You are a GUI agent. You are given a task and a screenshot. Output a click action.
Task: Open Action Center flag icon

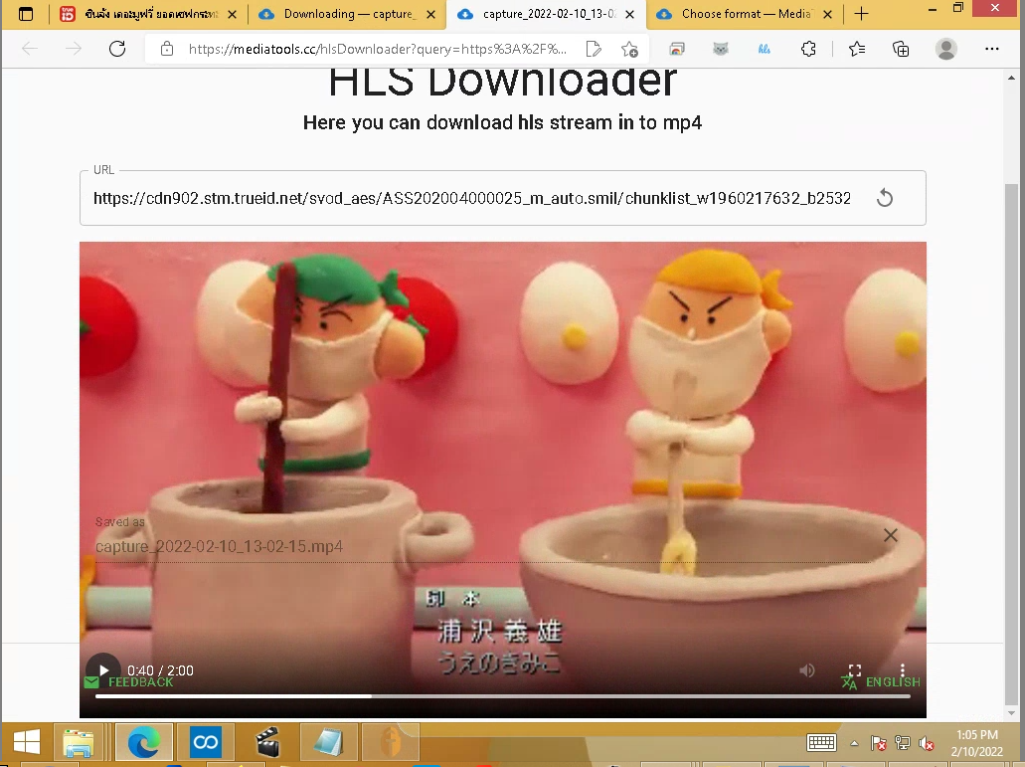(878, 743)
